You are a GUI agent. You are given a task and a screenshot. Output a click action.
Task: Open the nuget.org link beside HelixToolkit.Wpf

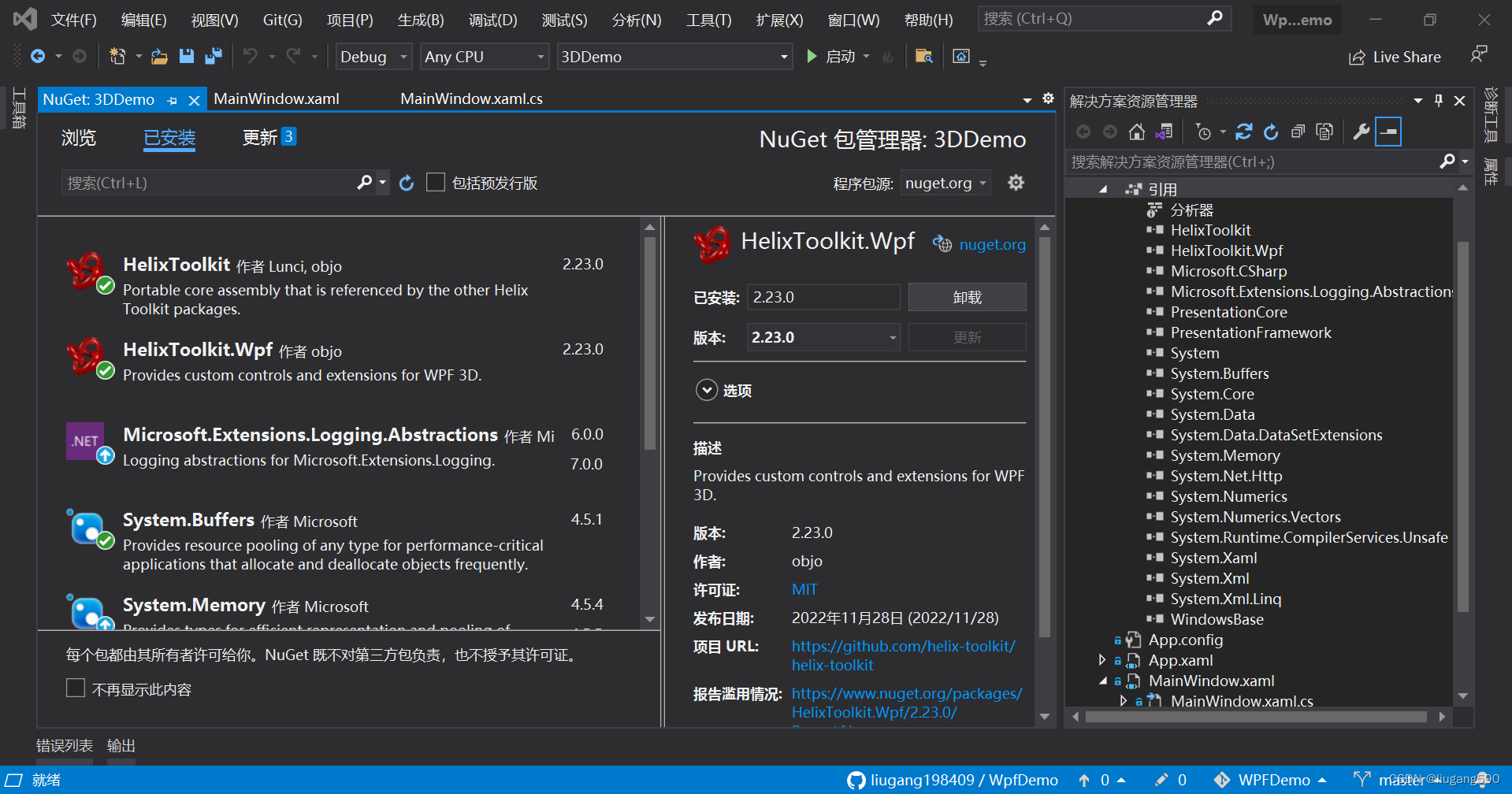(x=992, y=244)
